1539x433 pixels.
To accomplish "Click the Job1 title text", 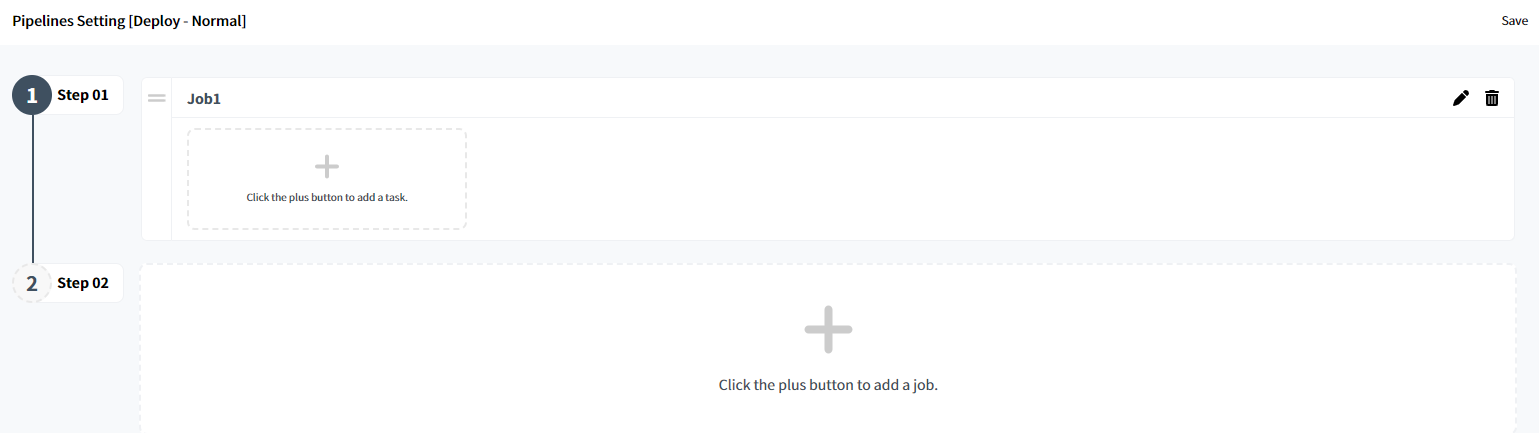I will pos(204,99).
